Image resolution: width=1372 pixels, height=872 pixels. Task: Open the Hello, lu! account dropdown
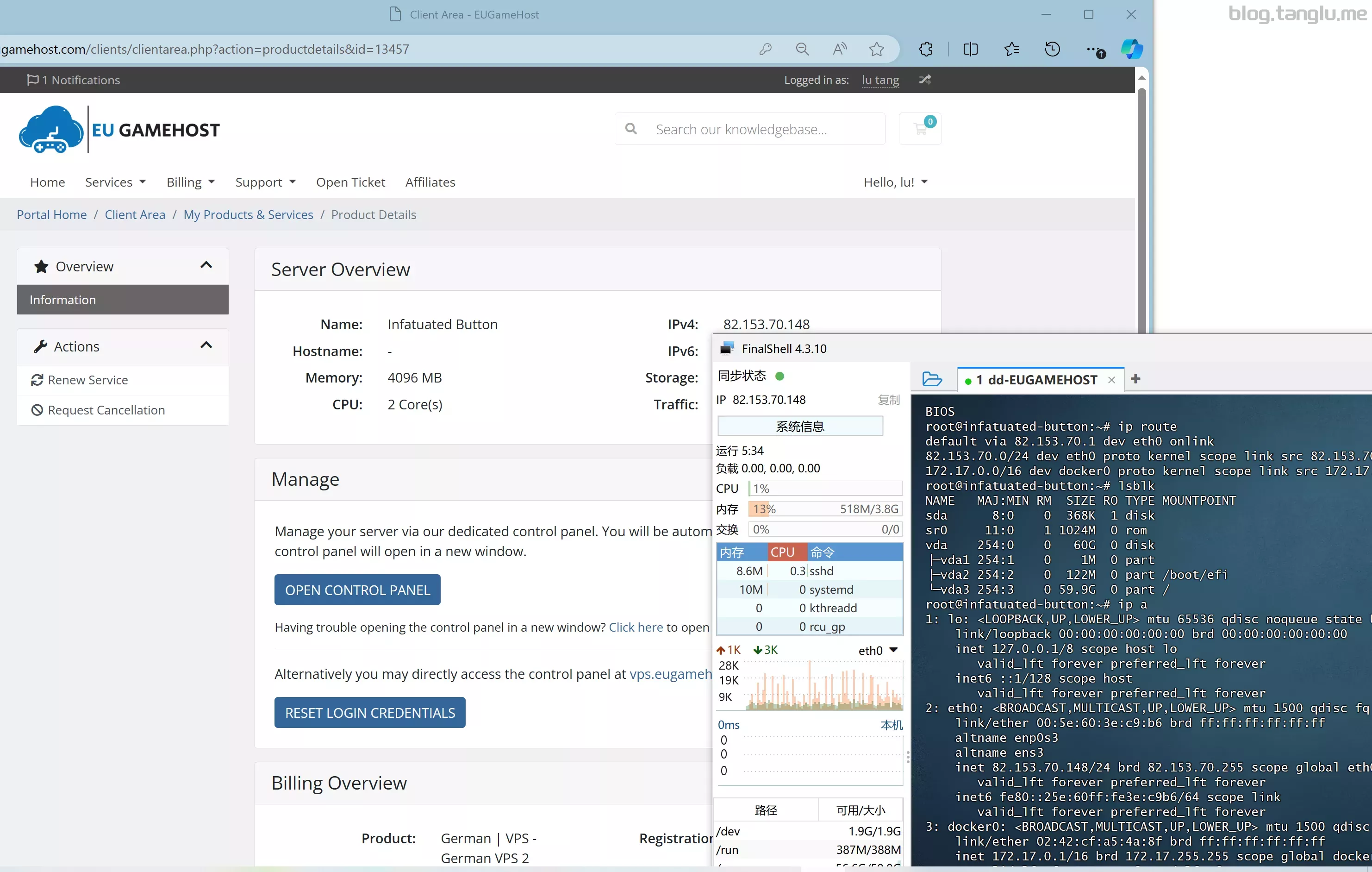coord(896,182)
